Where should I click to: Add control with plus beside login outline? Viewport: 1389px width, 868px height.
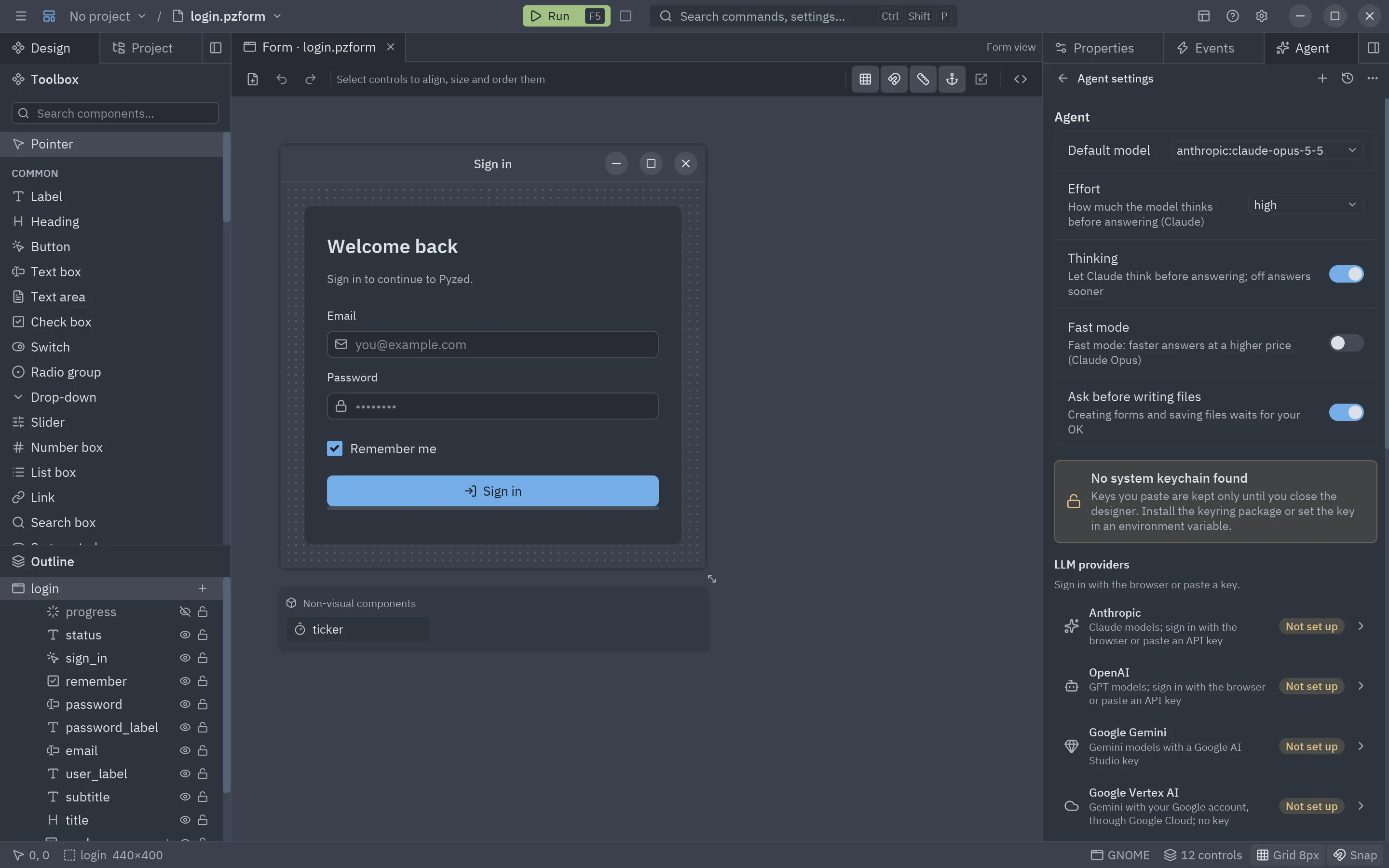[202, 588]
